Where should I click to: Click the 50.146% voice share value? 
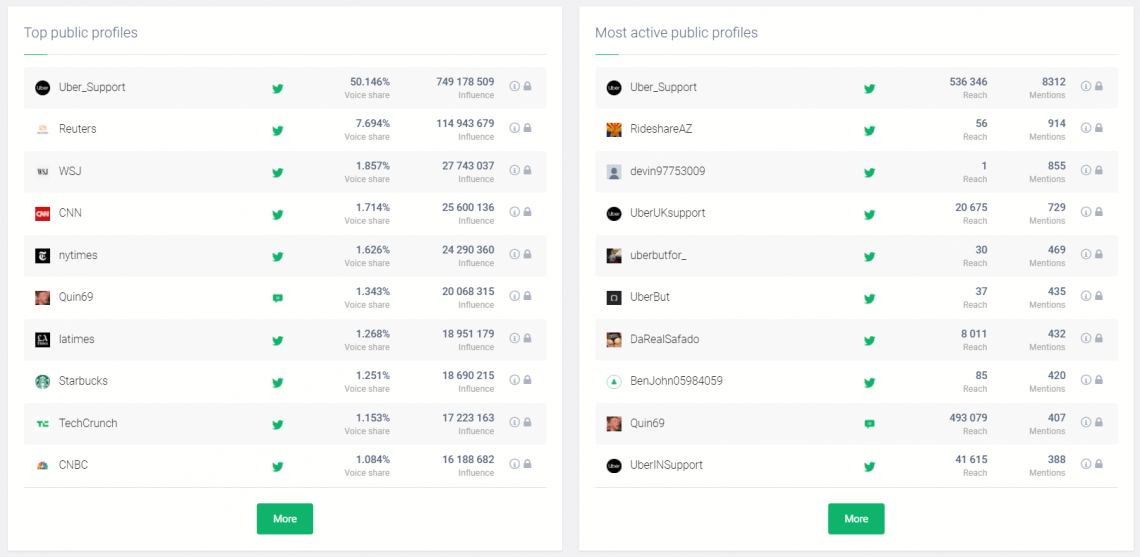[369, 81]
